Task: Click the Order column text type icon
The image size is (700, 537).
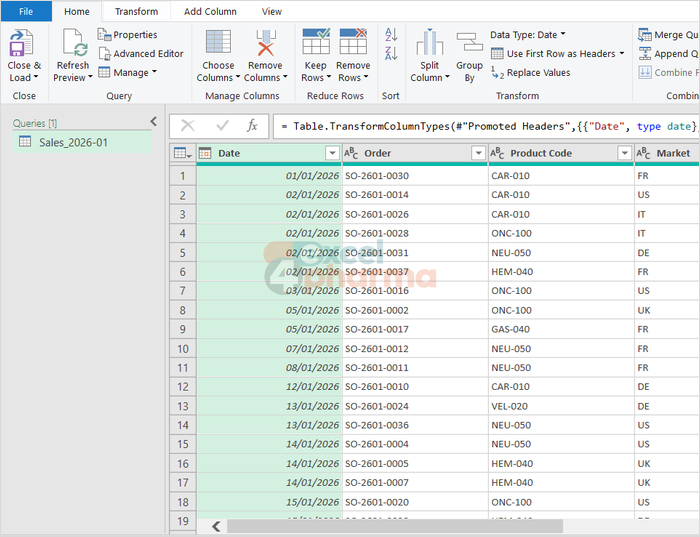Action: click(351, 153)
